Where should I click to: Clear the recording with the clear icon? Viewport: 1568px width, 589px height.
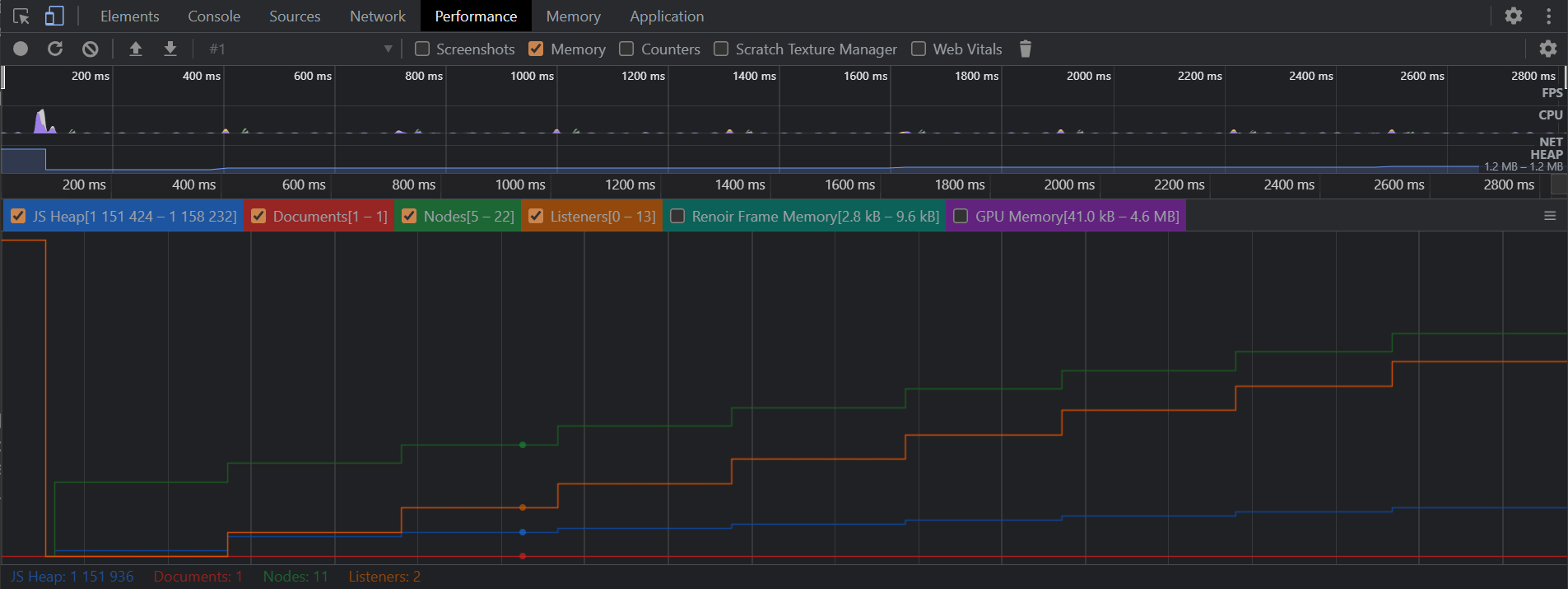point(91,49)
